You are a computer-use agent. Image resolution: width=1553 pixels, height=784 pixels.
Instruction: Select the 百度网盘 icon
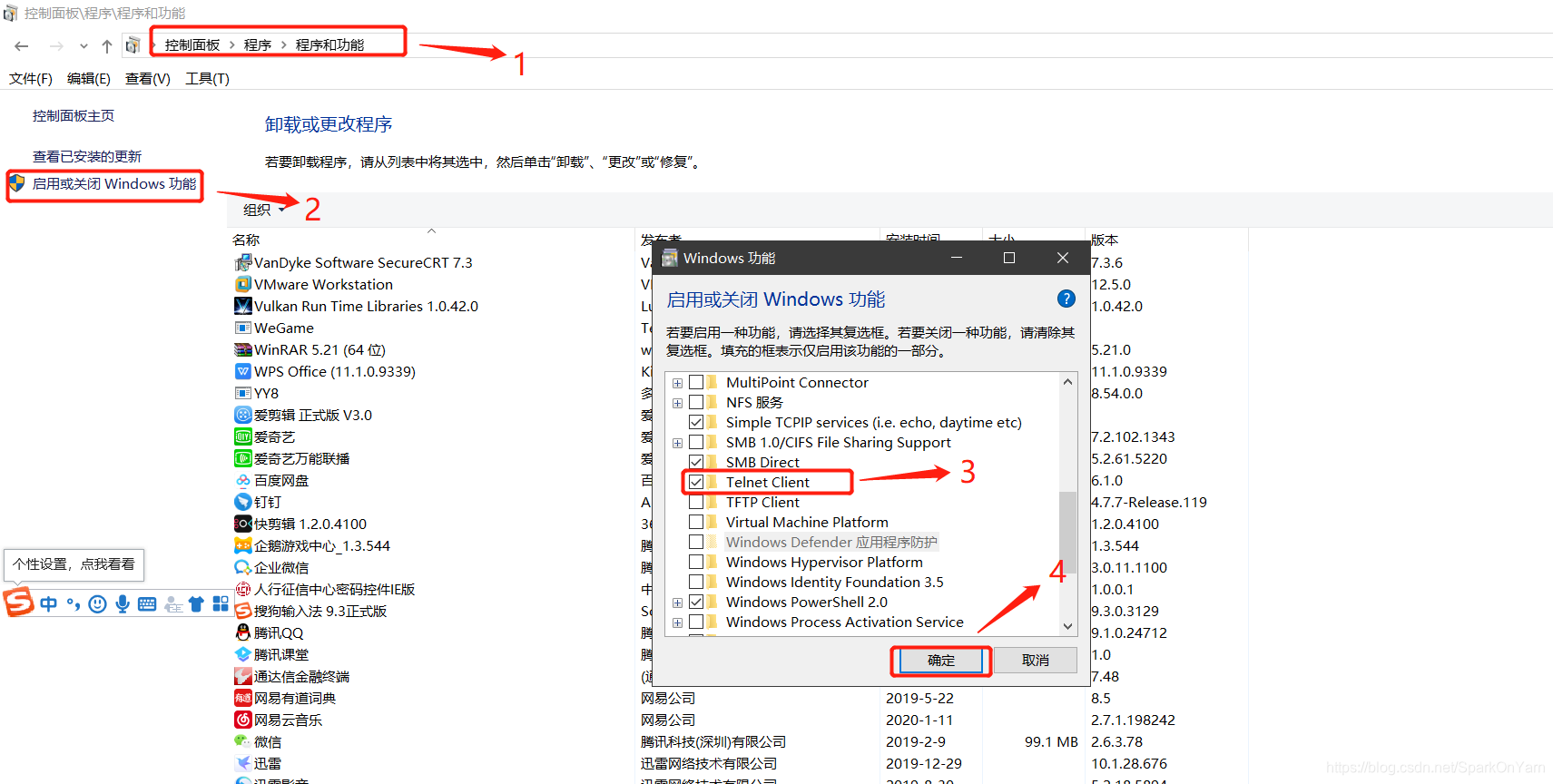click(x=242, y=481)
